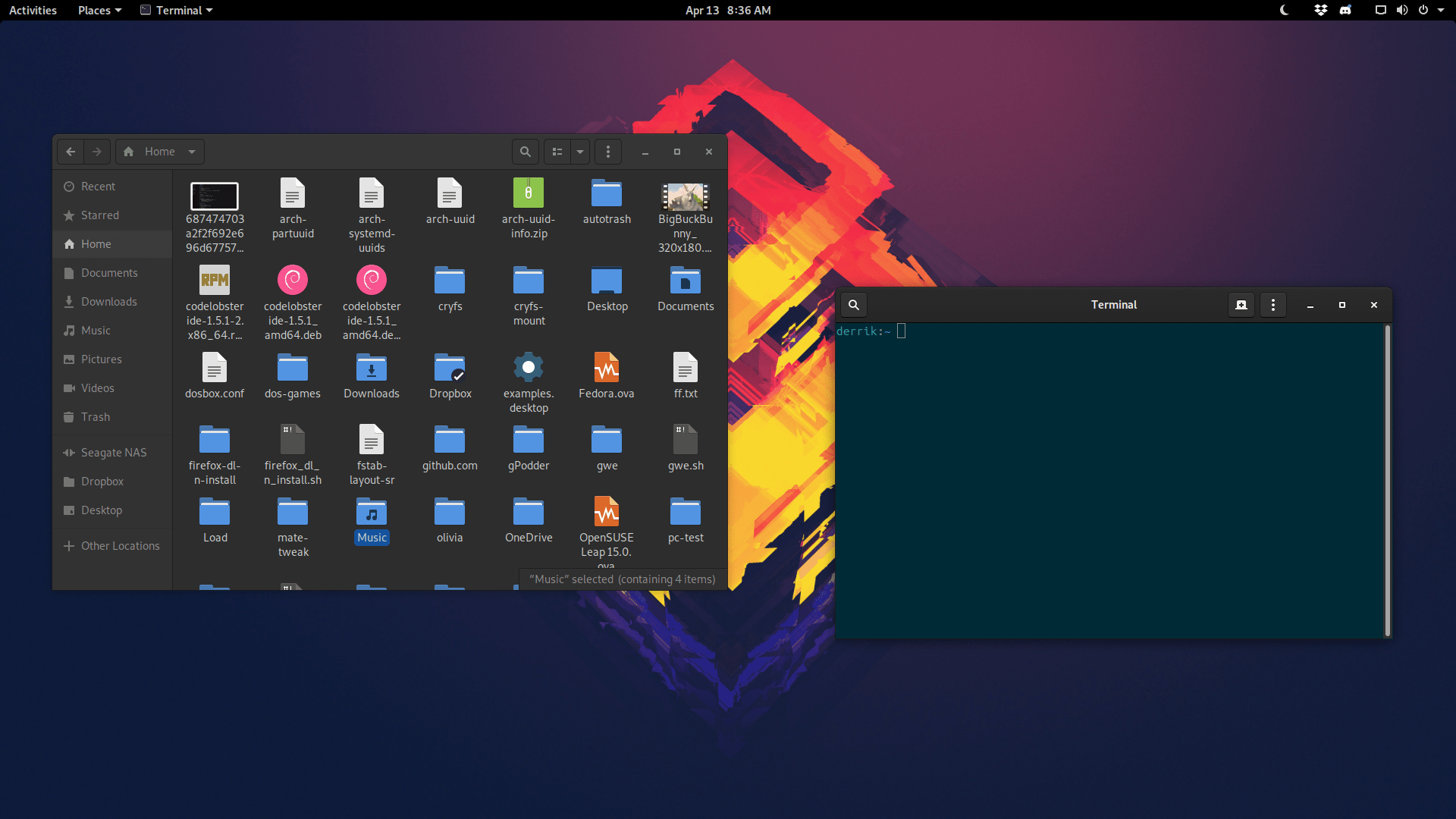Select the firefox_dl_n_install.sh script
1456x819 pixels.
coord(293,440)
